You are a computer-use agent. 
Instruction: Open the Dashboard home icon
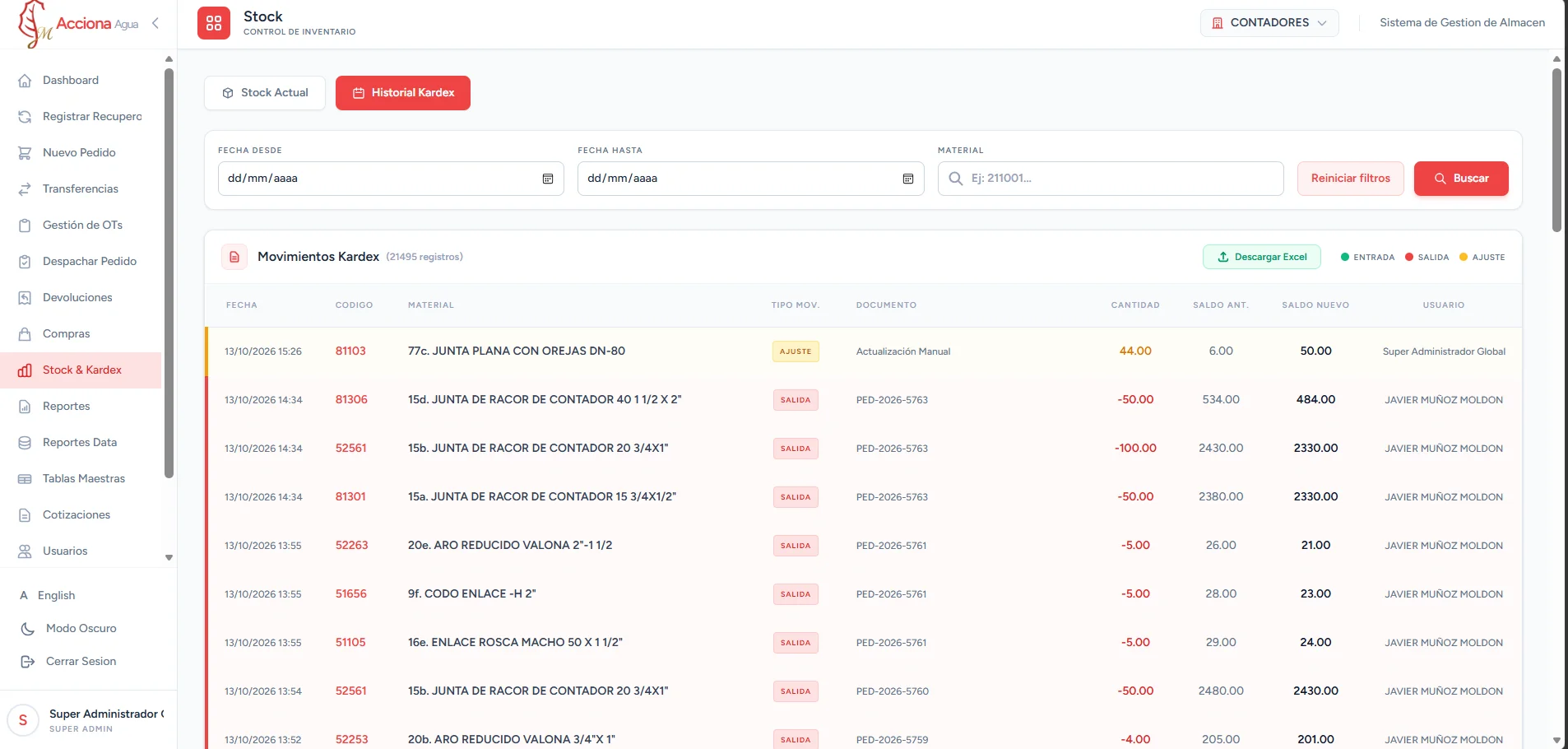[x=25, y=81]
